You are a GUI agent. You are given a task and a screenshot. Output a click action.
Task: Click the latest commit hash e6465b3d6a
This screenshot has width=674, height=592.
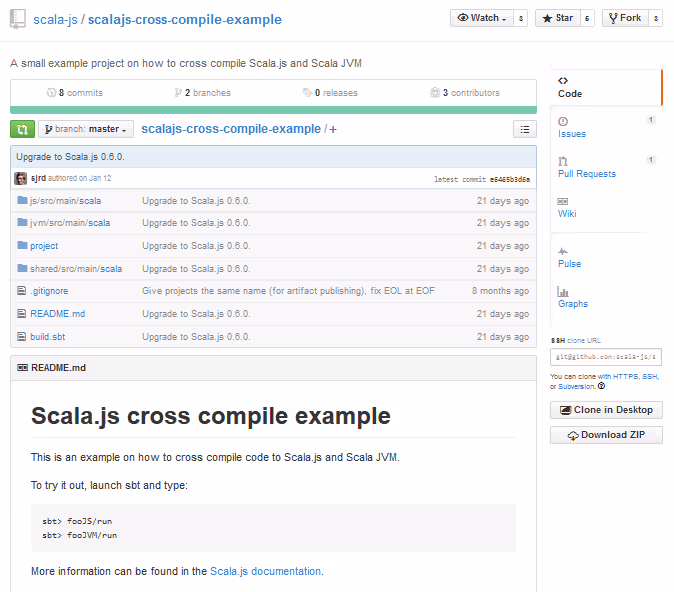[x=510, y=179]
